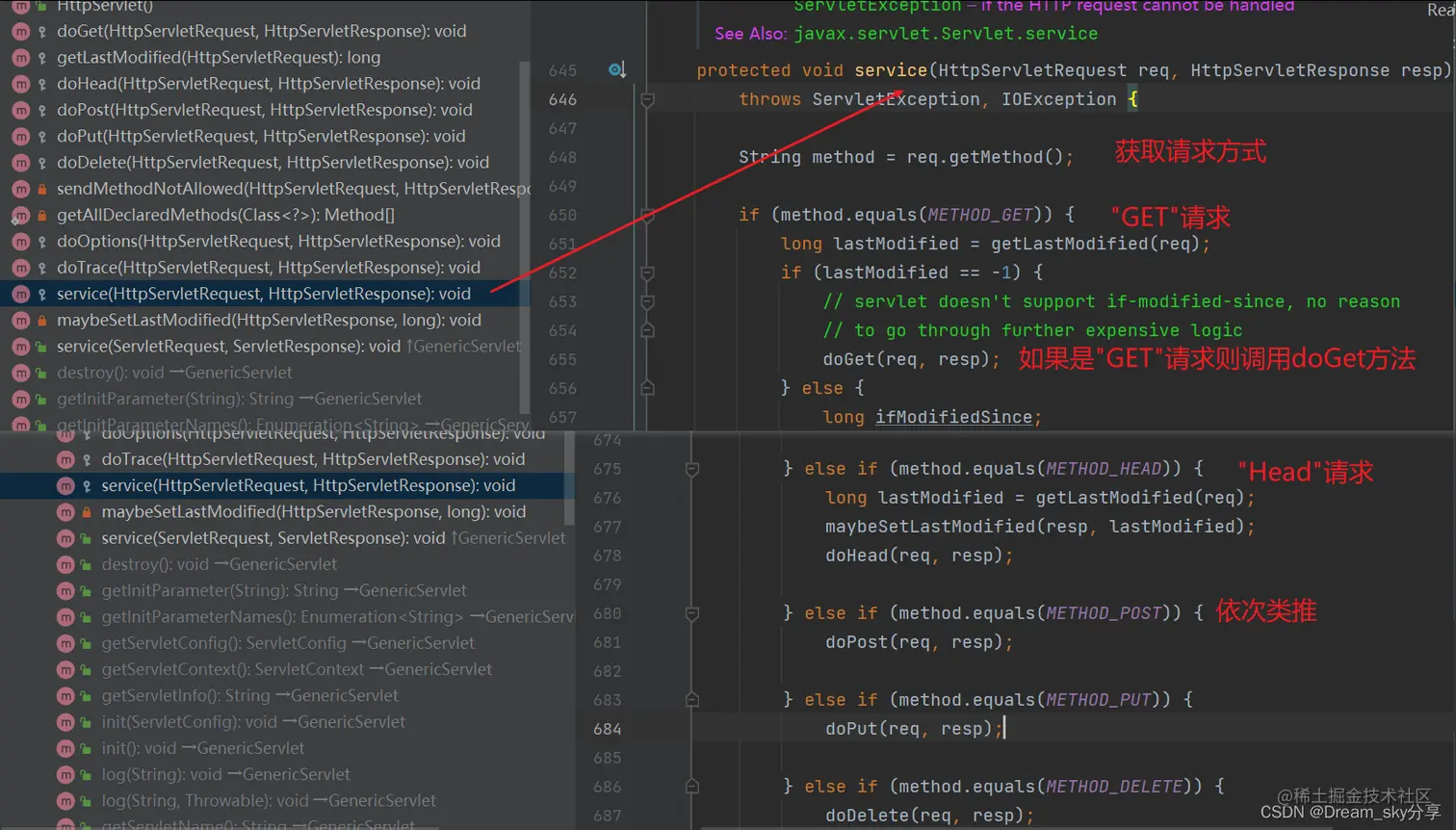Click the doGet(req, resp) call at line 655
The height and width of the screenshot is (830, 1456).
(911, 359)
